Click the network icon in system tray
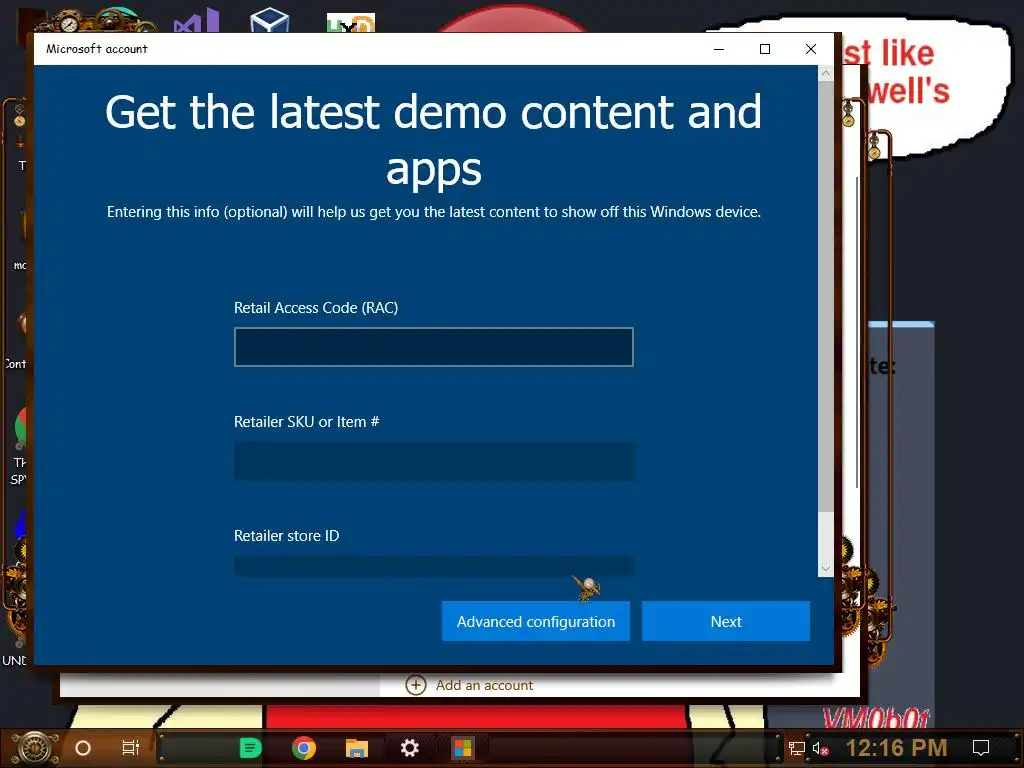The height and width of the screenshot is (768, 1024). (x=796, y=748)
